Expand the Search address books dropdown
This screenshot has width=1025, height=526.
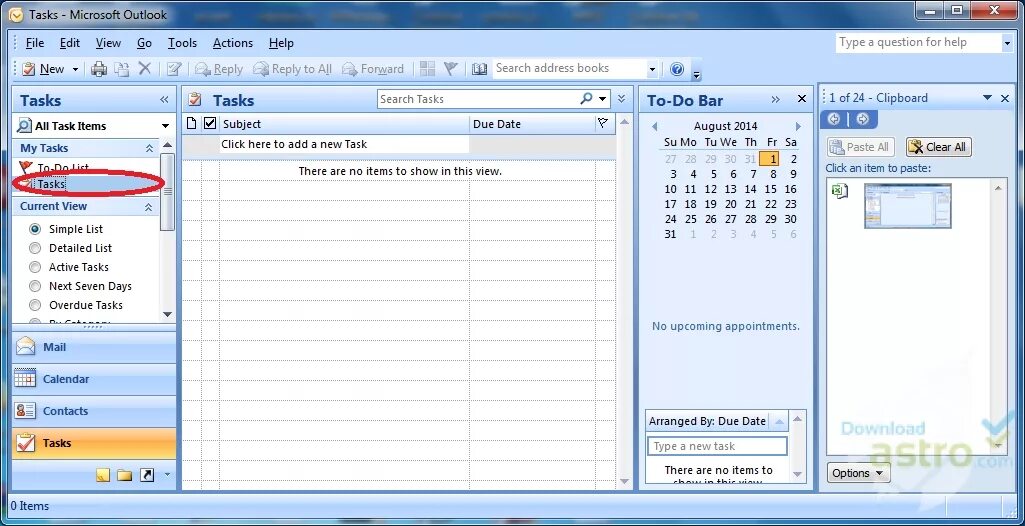coord(652,69)
